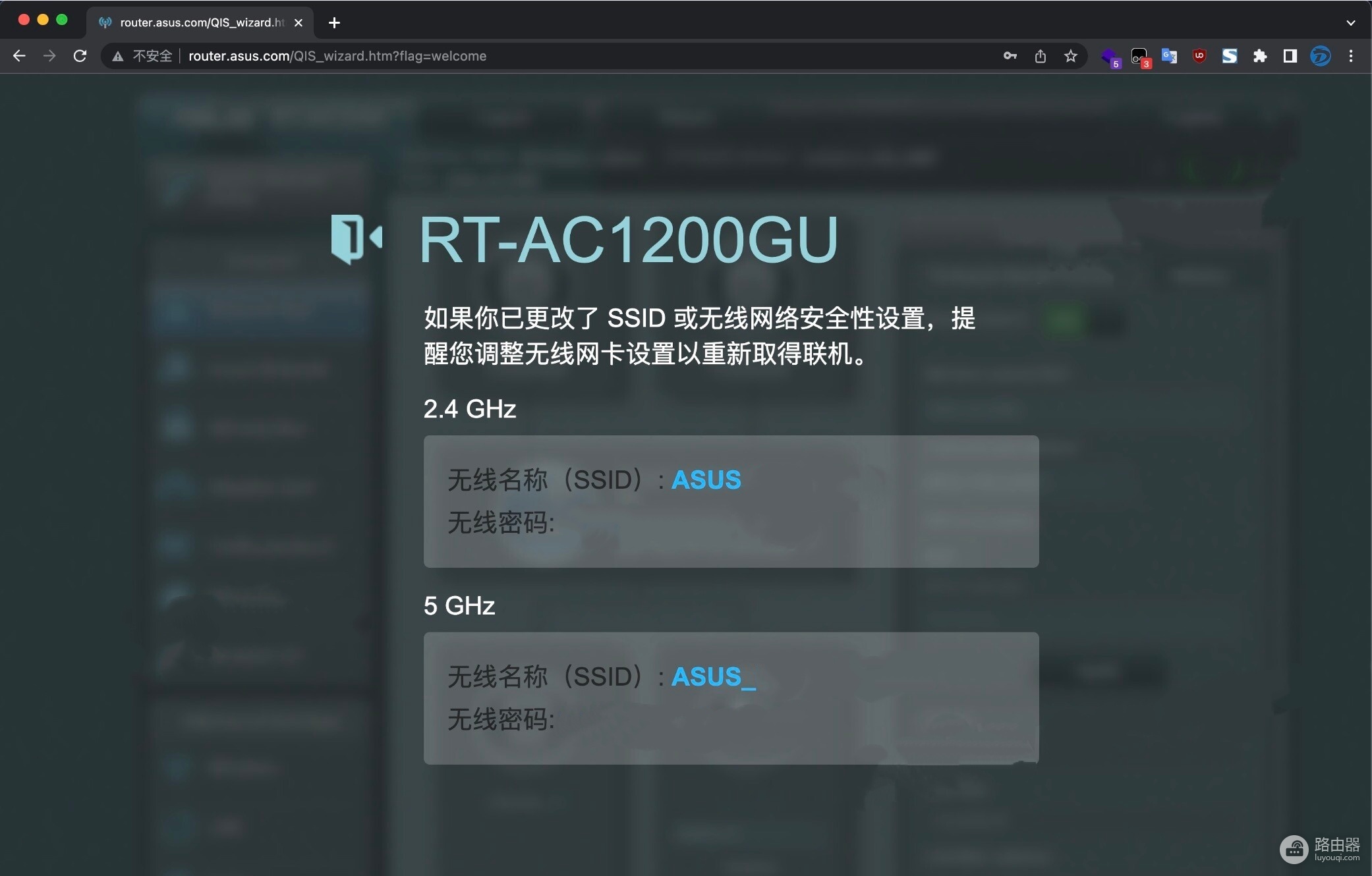Viewport: 1372px width, 876px height.
Task: Click the 不安全 security label
Action: (152, 56)
